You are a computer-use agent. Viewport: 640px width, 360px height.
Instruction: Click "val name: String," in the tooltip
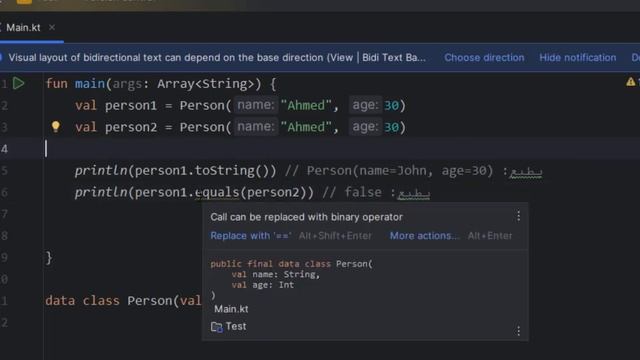pyautogui.click(x=276, y=274)
